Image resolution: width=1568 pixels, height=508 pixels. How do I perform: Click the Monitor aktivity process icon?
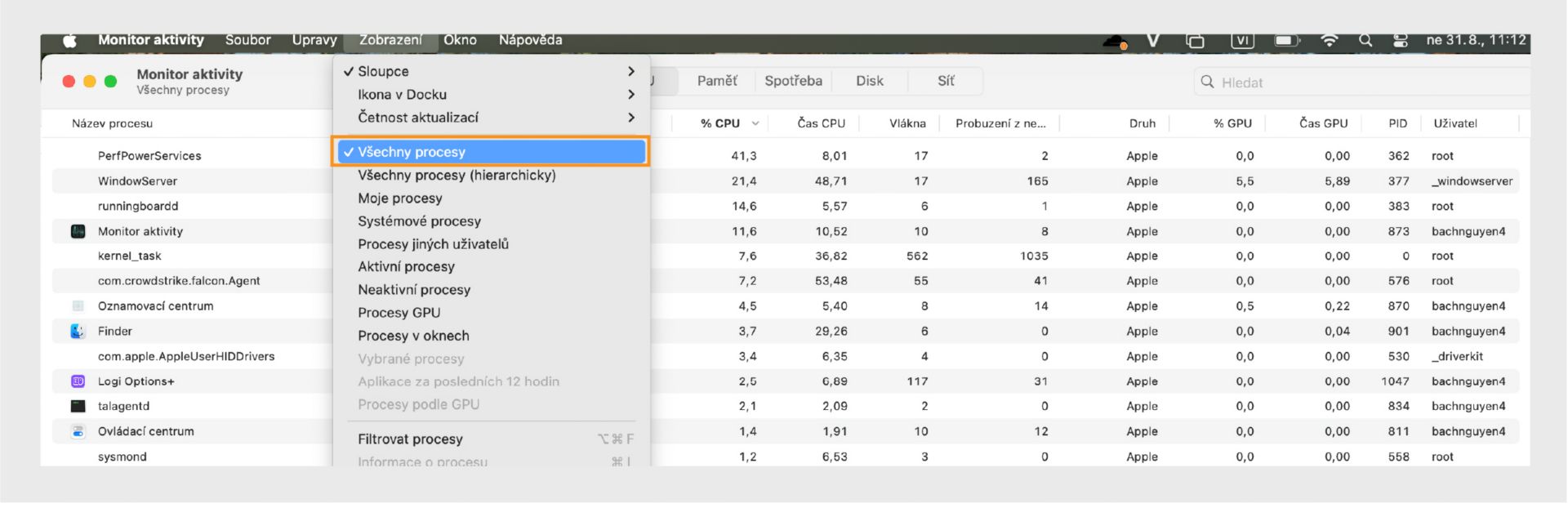coord(78,231)
